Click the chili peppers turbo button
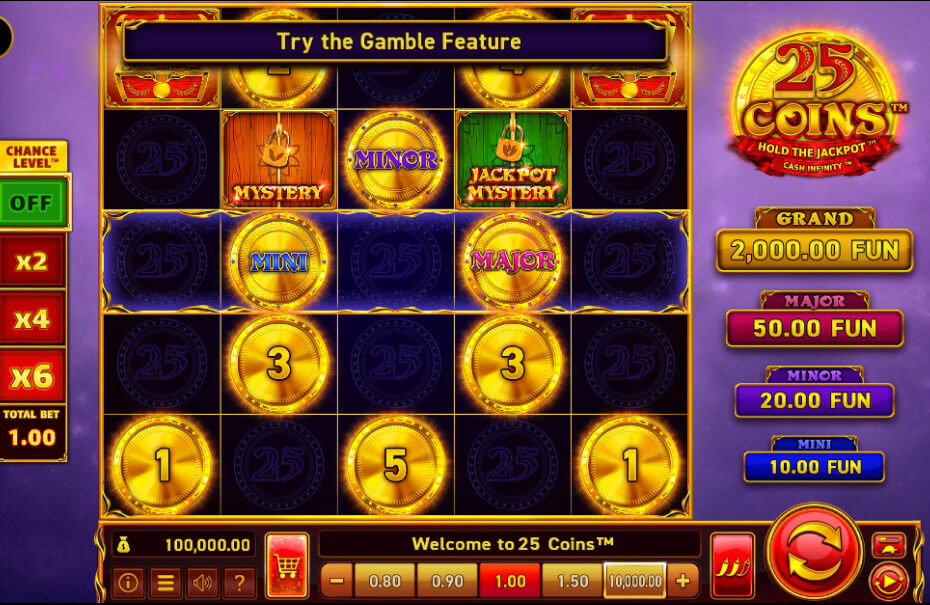The width and height of the screenshot is (930, 605). coord(732,565)
